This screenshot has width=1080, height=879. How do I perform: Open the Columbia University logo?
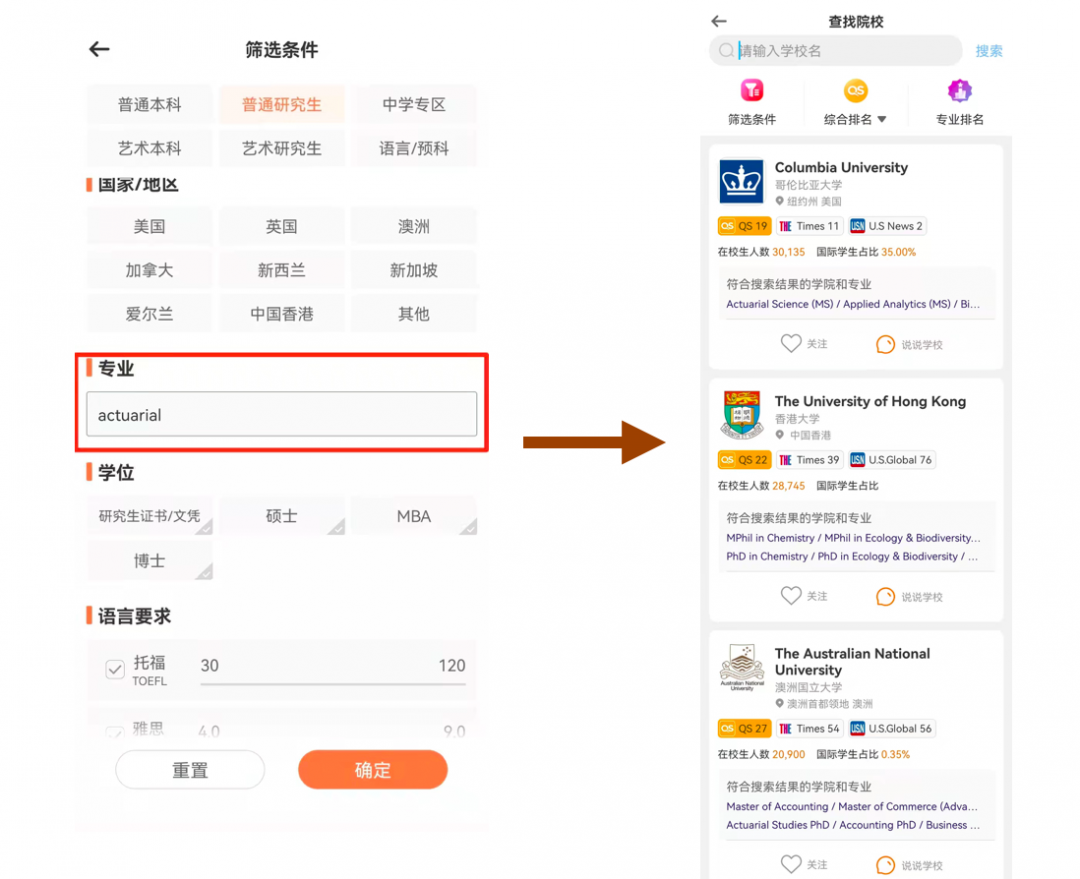tap(741, 181)
